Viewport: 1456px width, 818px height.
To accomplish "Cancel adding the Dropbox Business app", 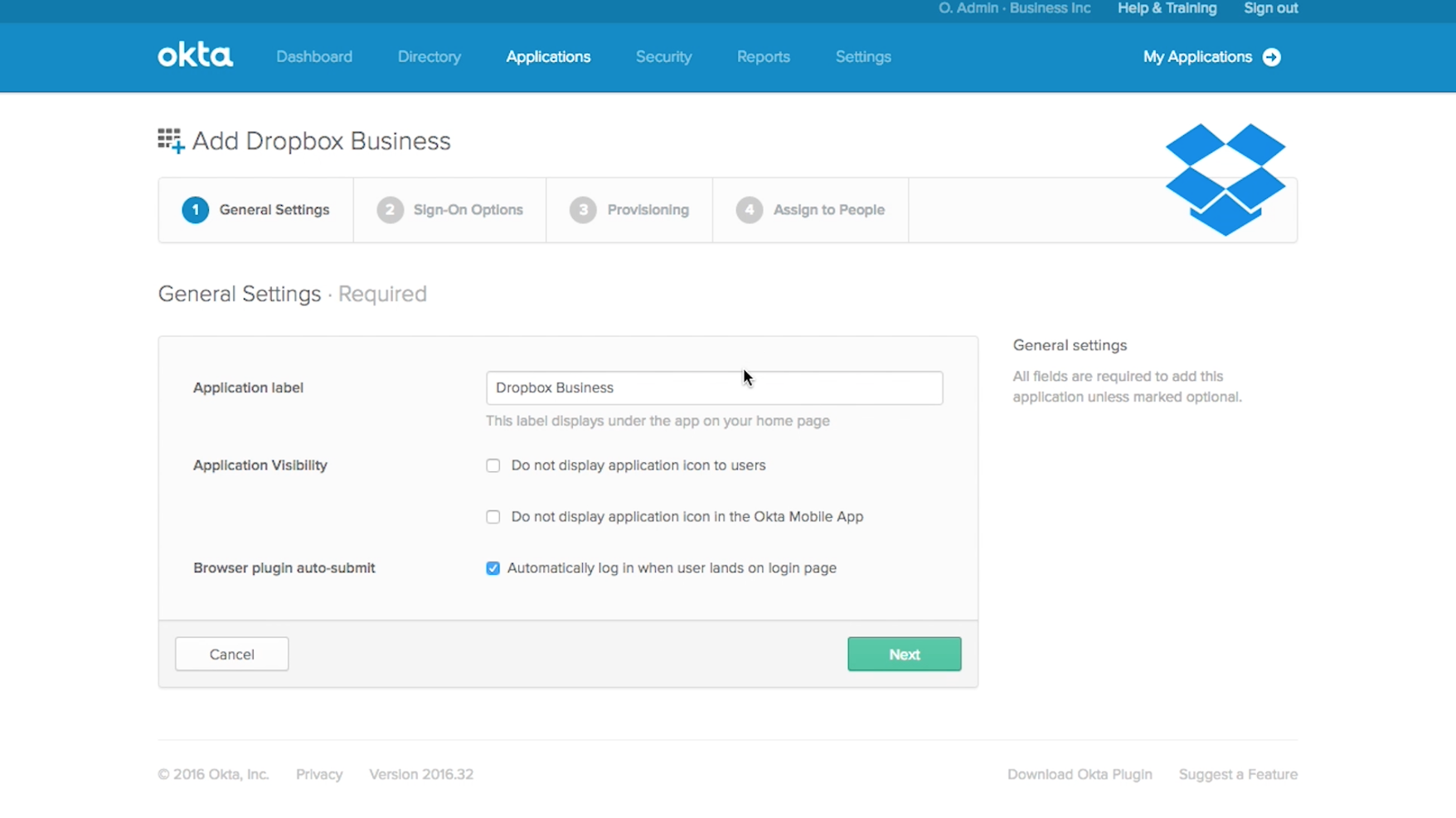I will coord(232,655).
